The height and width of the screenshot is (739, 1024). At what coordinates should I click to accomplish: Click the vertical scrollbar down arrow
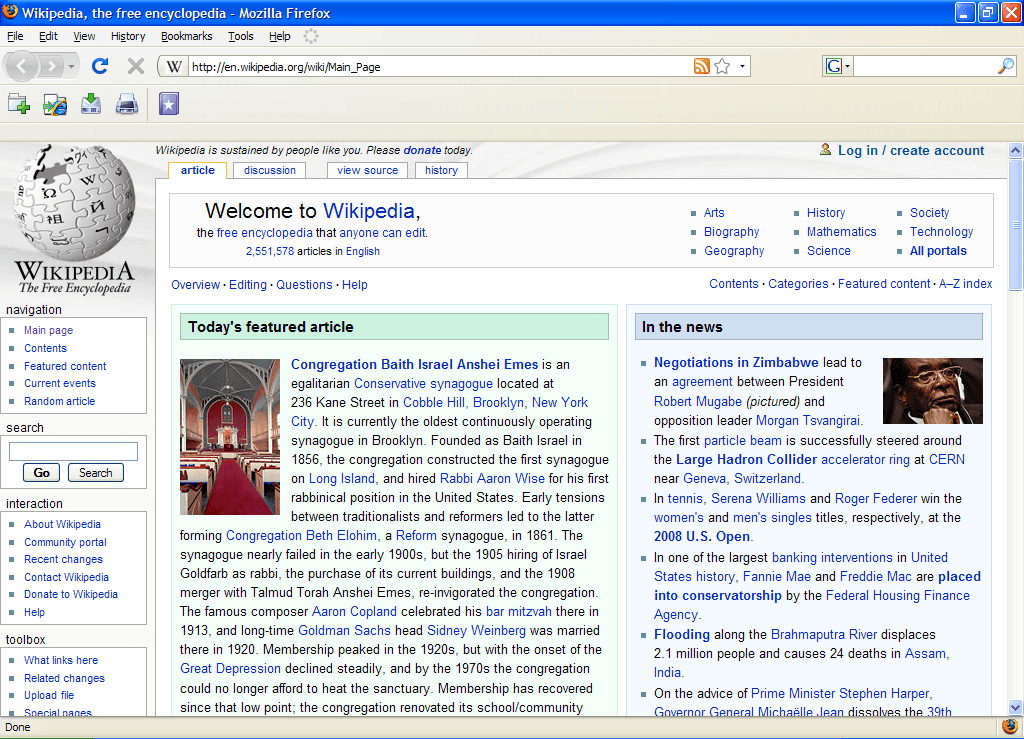(1015, 707)
